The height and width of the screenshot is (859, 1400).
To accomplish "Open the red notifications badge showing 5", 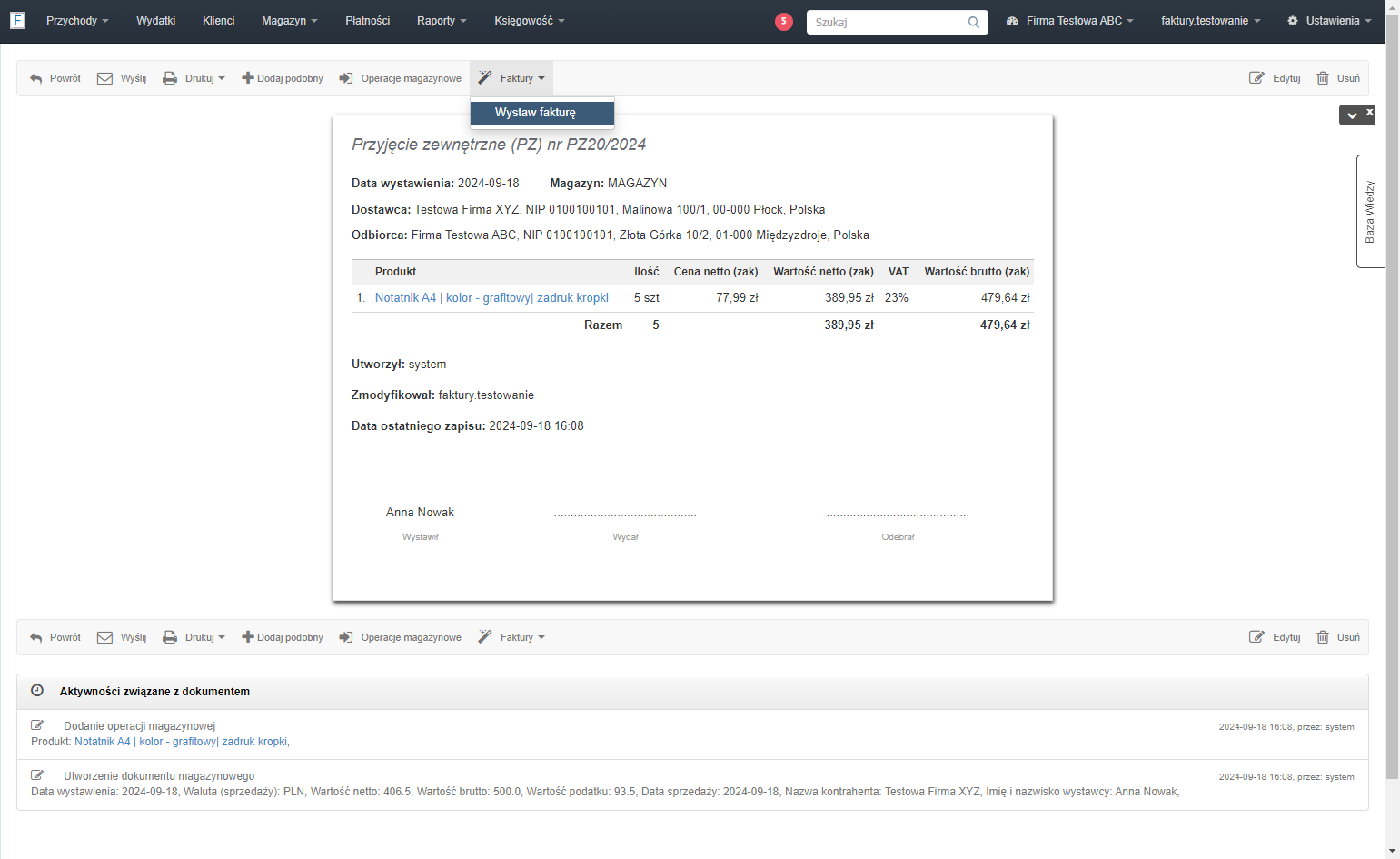I will [784, 22].
